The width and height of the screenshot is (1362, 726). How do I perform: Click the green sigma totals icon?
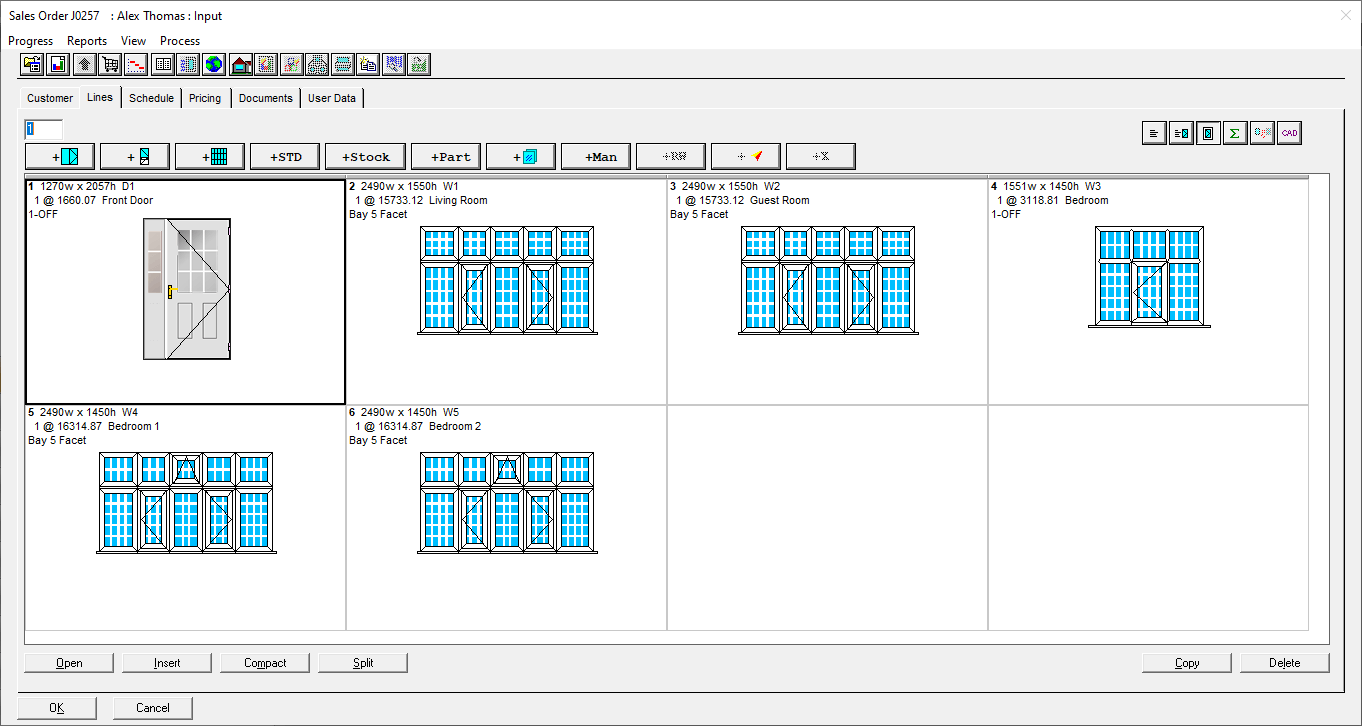click(1235, 133)
